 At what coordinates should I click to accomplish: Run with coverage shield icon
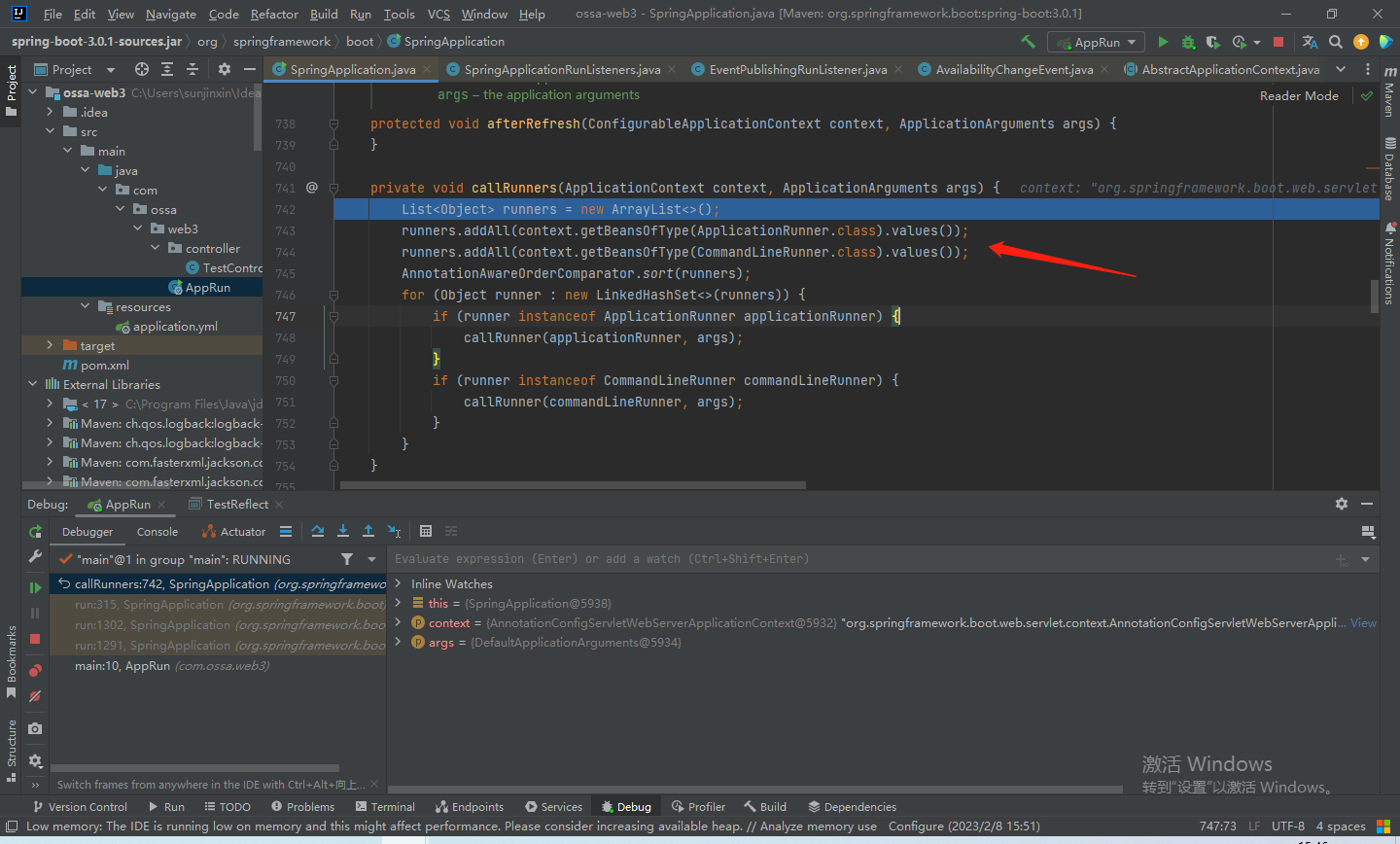1212,42
